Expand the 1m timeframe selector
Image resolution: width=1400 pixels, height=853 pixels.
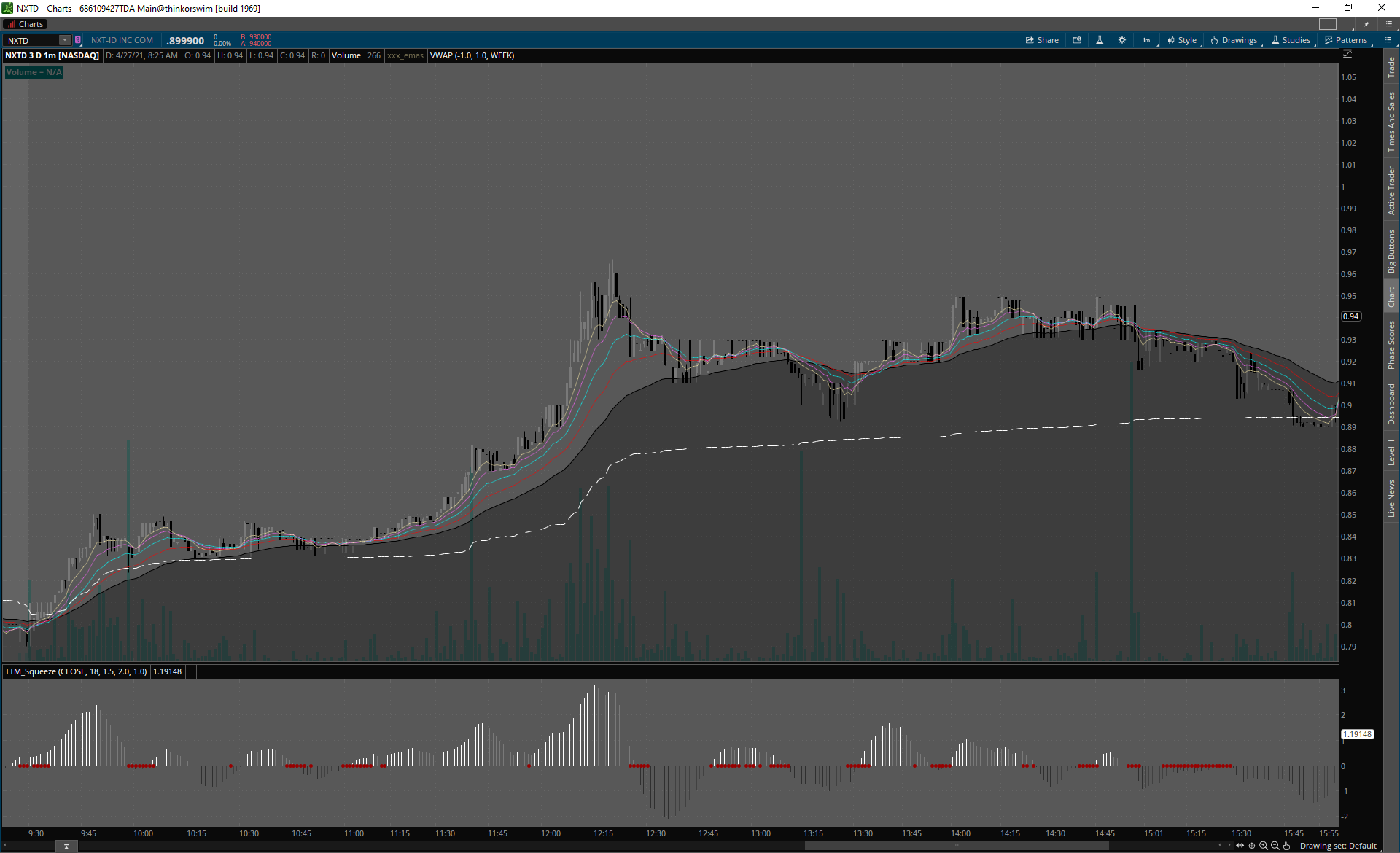click(1146, 40)
